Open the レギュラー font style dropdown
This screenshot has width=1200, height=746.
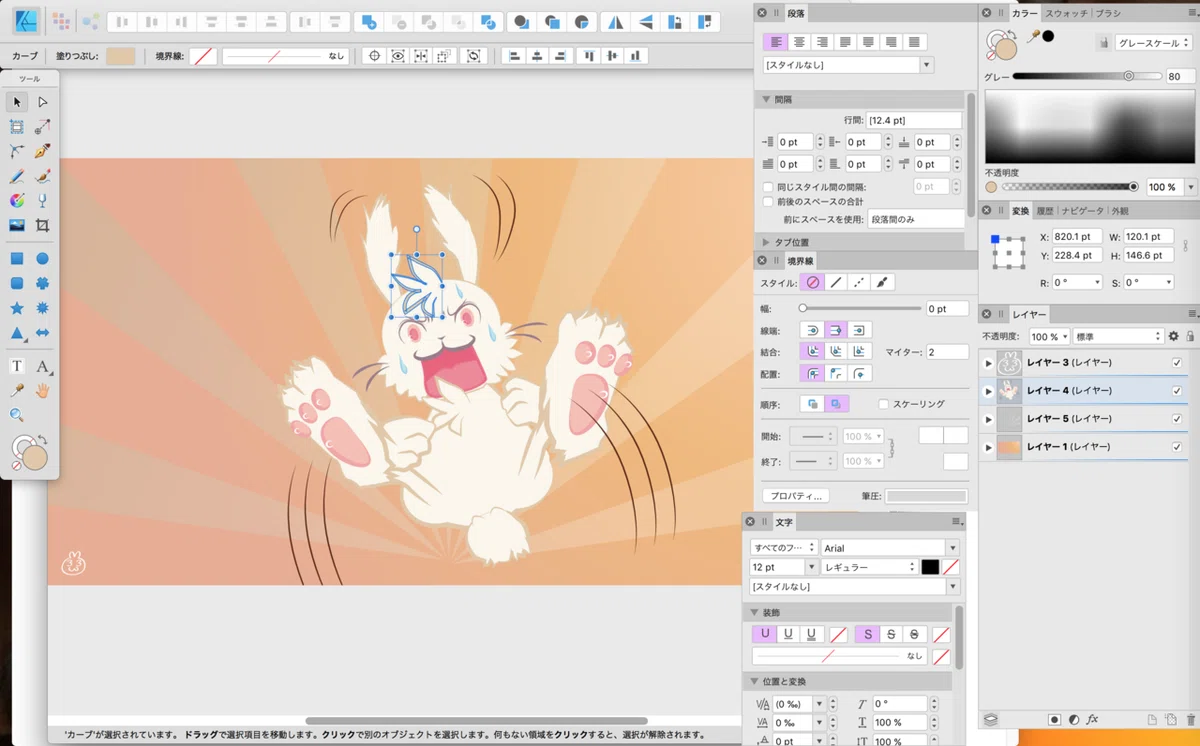pyautogui.click(x=870, y=567)
